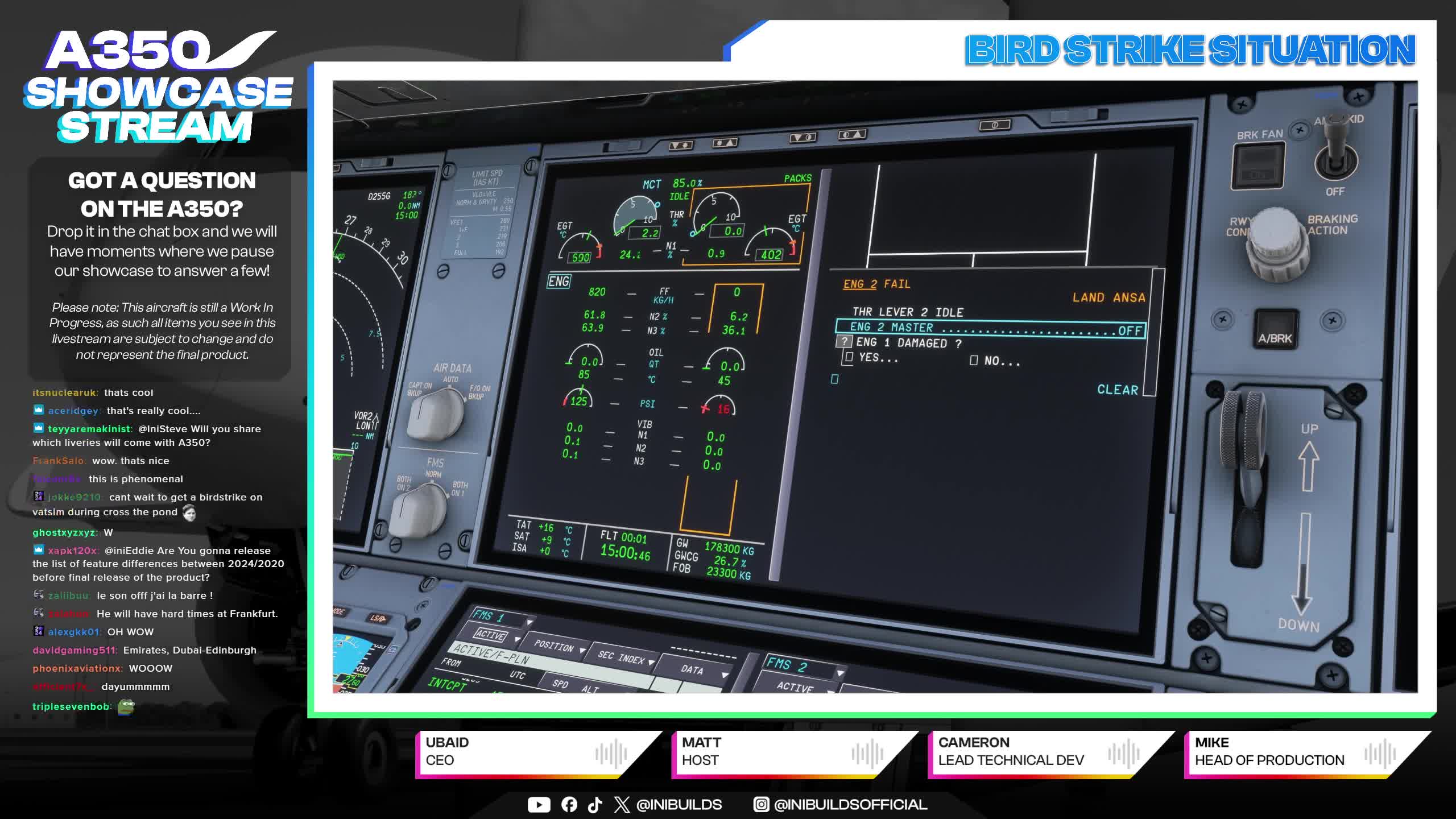Click the display contrast down key
1456x819 pixels.
(x=803, y=138)
